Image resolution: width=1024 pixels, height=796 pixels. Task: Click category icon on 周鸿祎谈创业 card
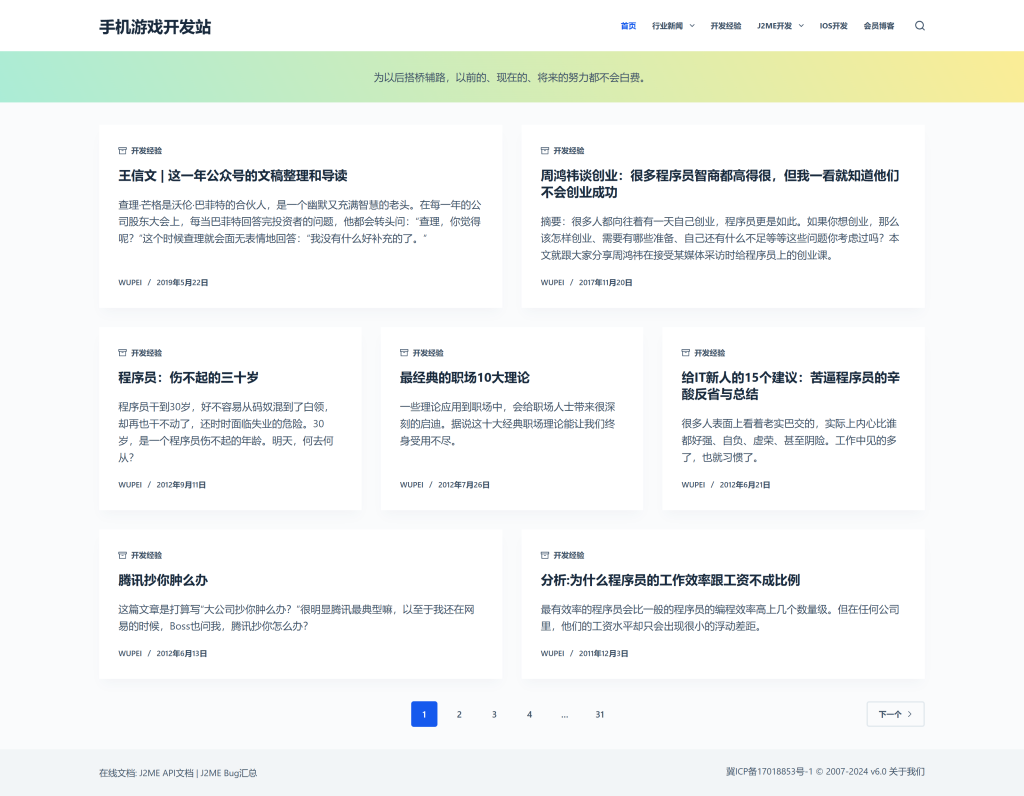pyautogui.click(x=545, y=151)
